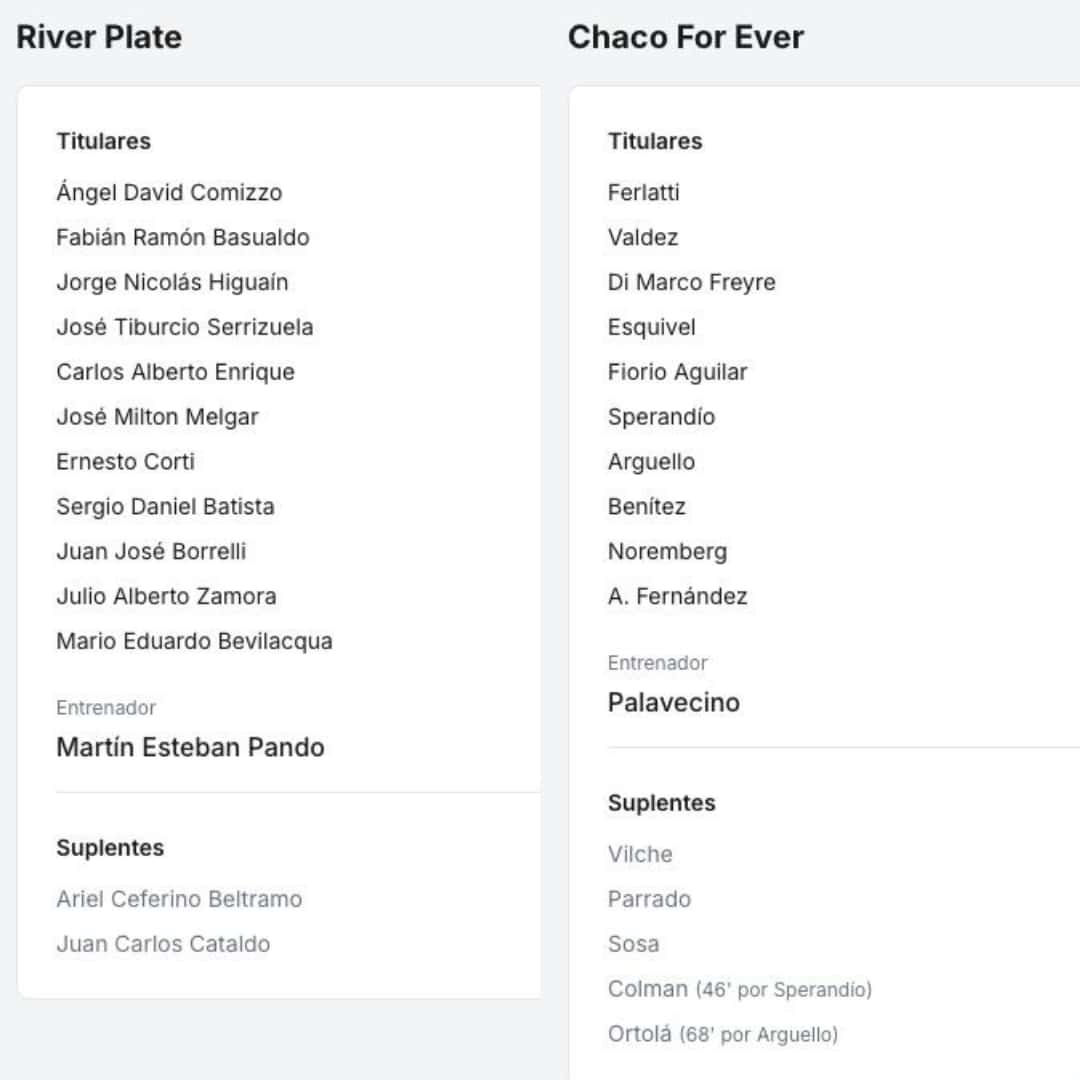Click Ortolá in the Suplentes list
Screen dimensions: 1080x1080
point(639,1034)
